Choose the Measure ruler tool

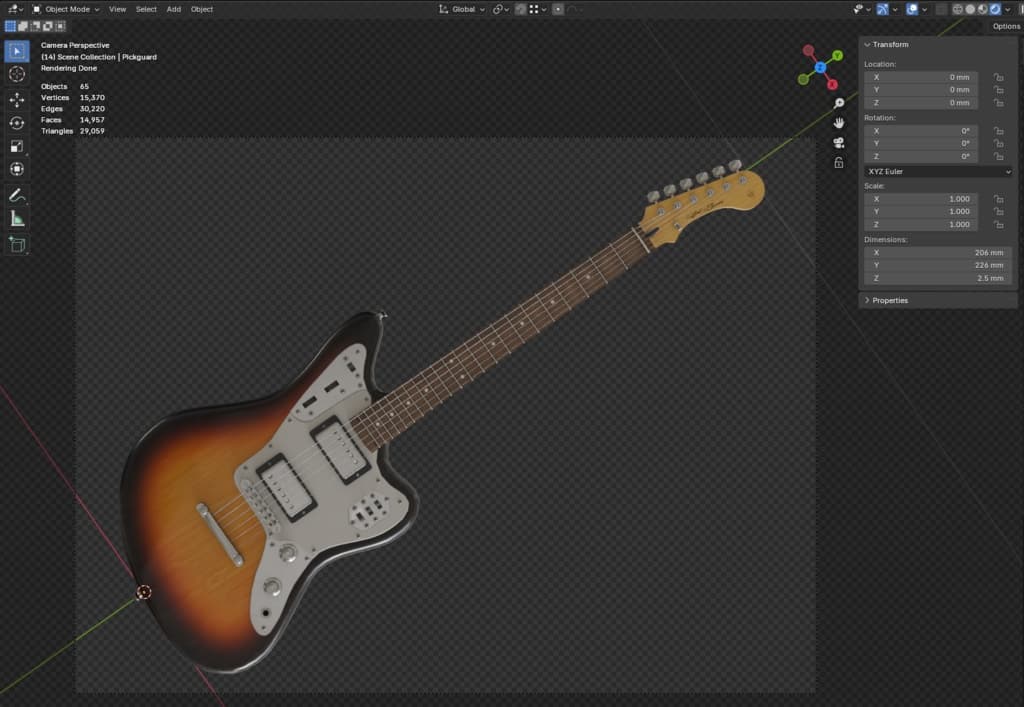(x=17, y=219)
